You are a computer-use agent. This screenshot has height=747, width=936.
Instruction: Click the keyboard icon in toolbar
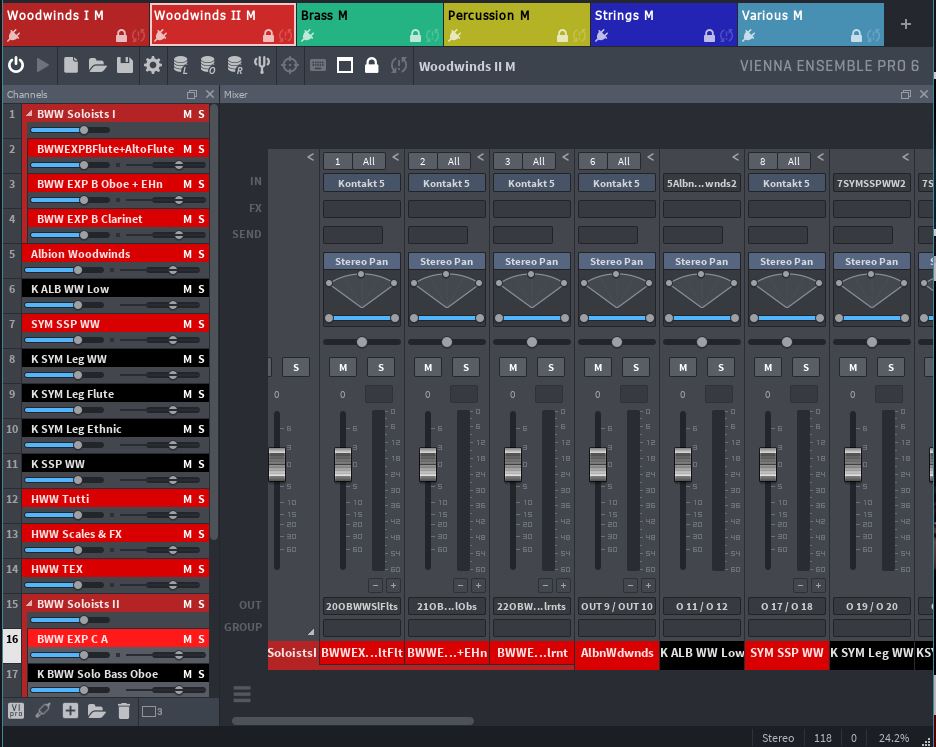coord(318,65)
